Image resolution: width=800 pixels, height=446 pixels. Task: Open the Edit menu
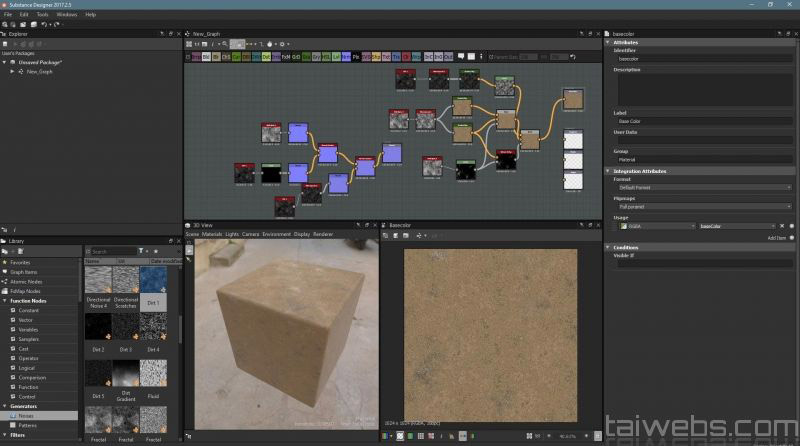pyautogui.click(x=24, y=14)
